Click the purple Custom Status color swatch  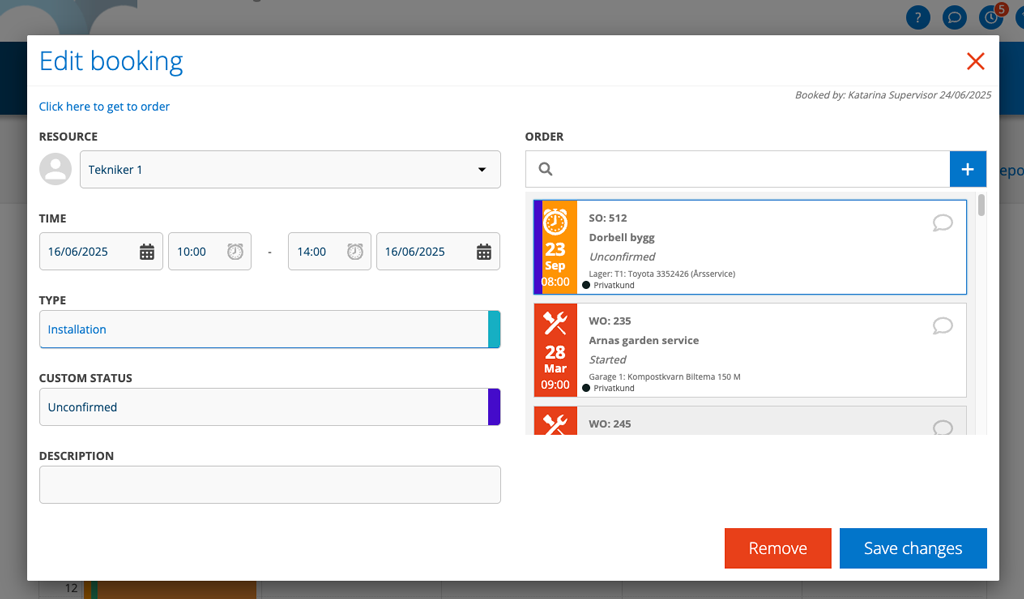click(494, 407)
